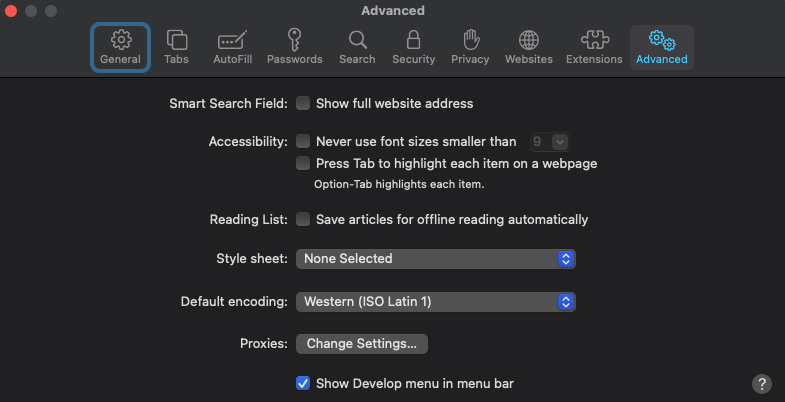The height and width of the screenshot is (402, 785).
Task: Go to the Privacy hand tab
Action: pos(470,48)
